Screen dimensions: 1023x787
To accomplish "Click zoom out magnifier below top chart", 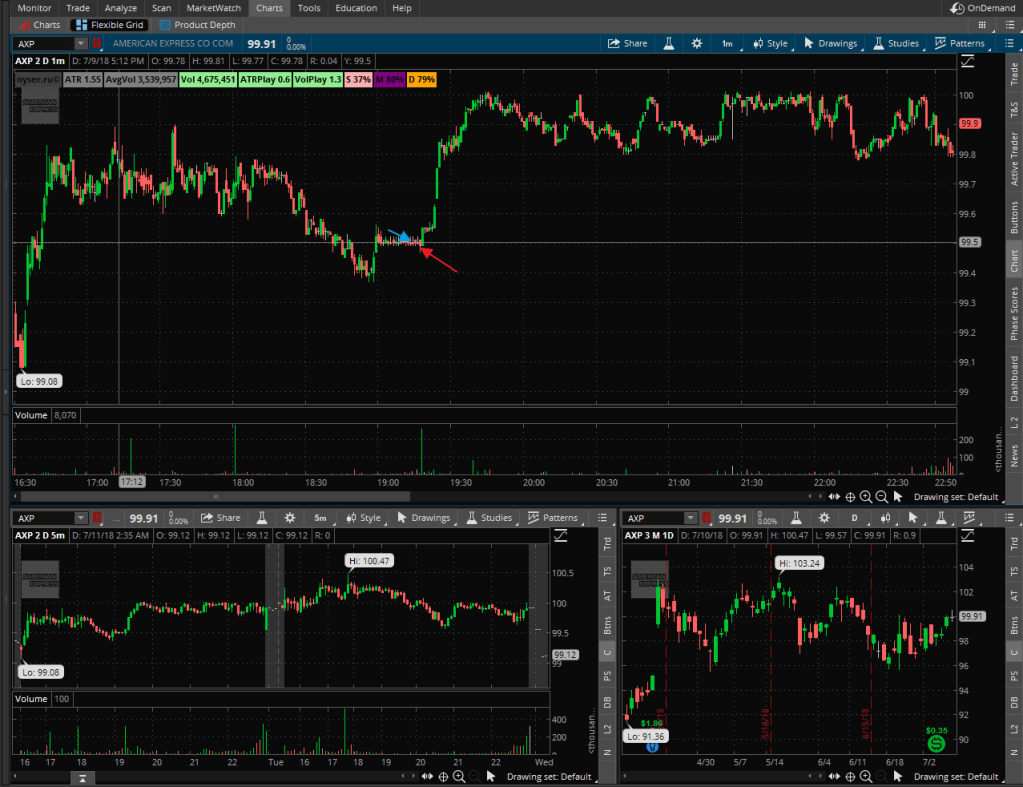I will 882,497.
